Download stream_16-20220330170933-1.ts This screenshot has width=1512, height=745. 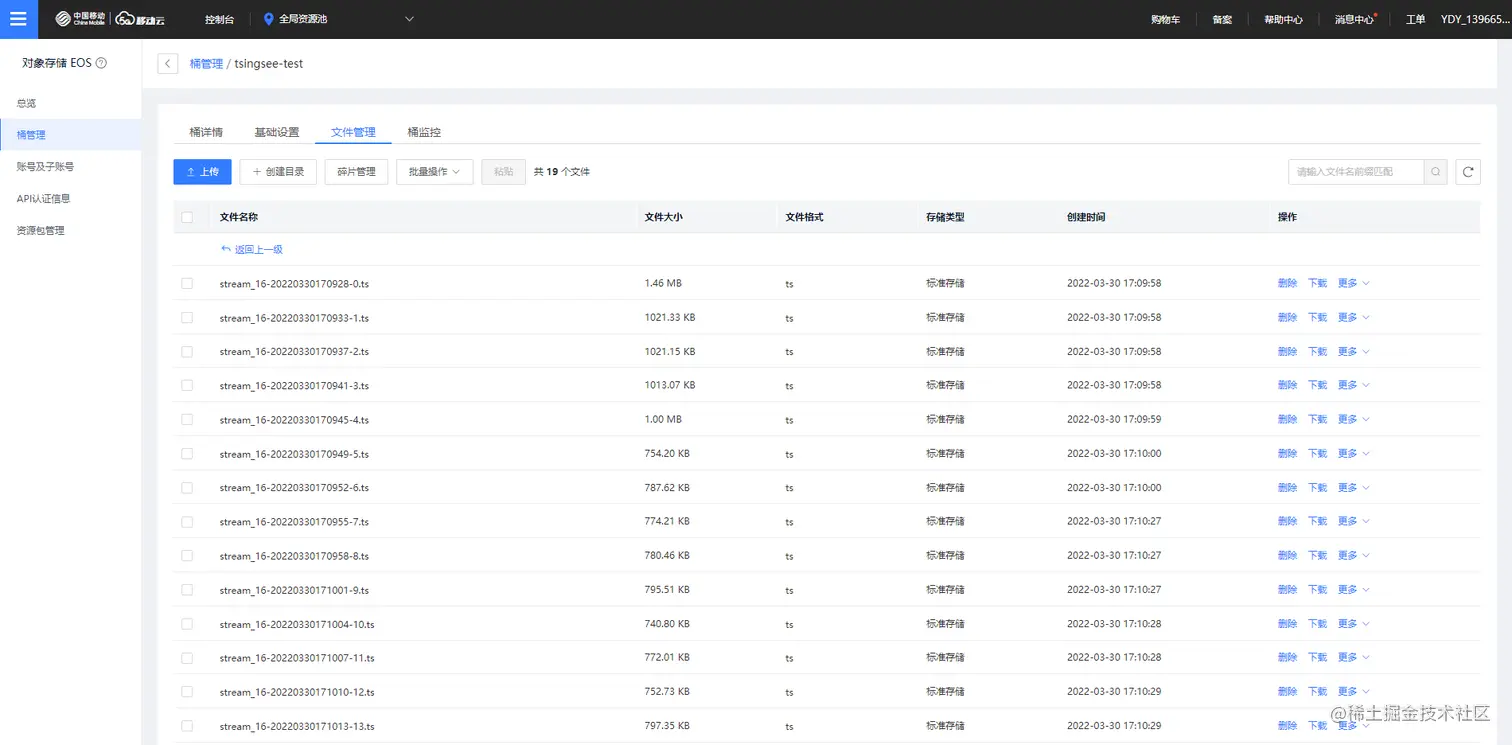pos(1318,317)
